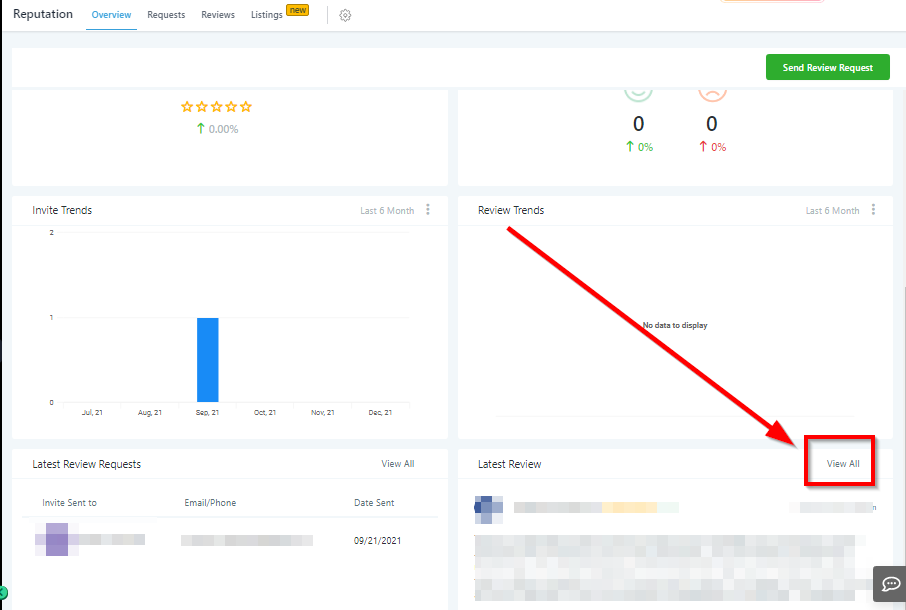
Task: Open the Reputation settings gear icon
Action: click(x=345, y=15)
